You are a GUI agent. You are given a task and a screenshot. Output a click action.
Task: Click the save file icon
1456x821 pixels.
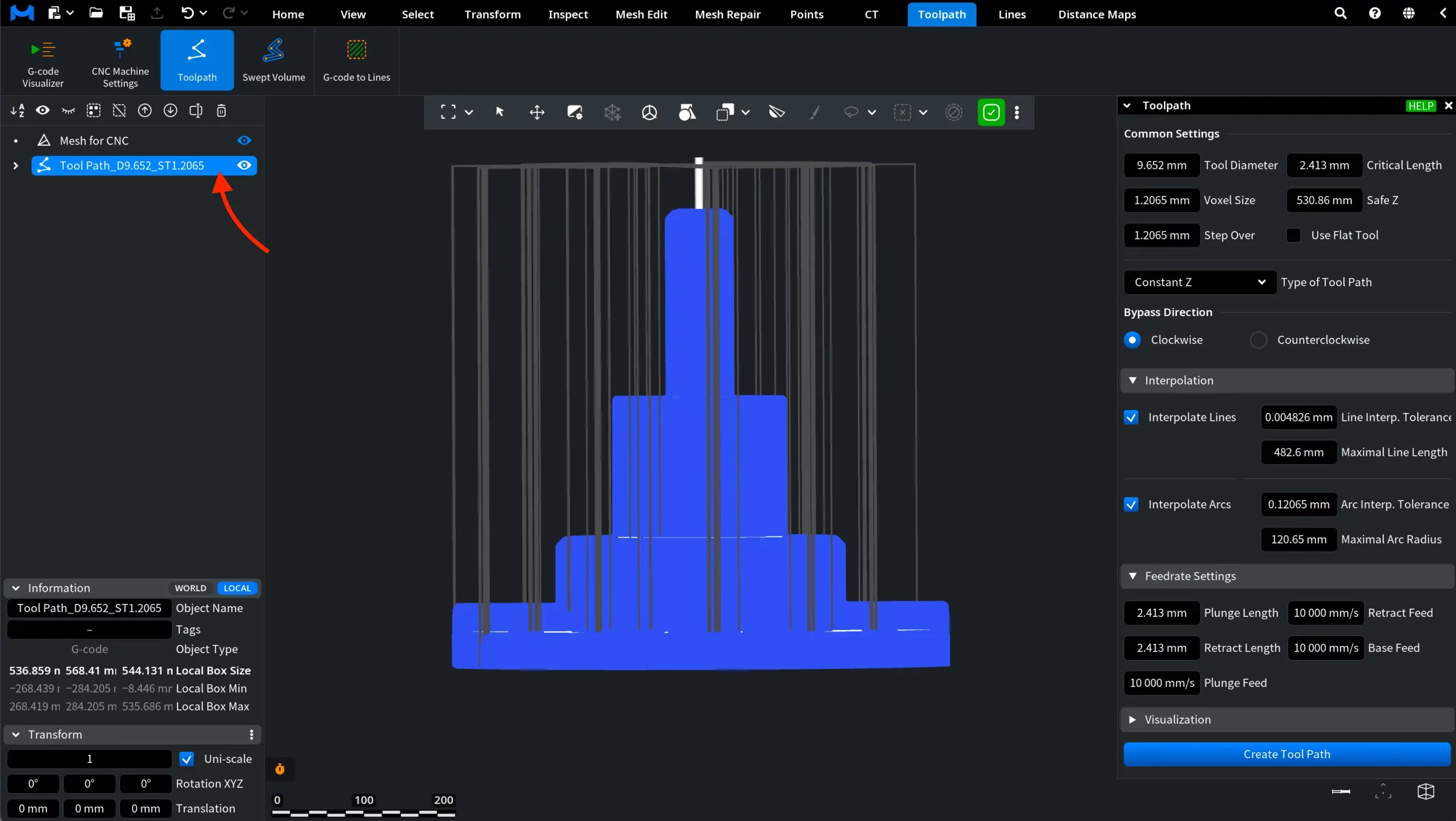[127, 13]
